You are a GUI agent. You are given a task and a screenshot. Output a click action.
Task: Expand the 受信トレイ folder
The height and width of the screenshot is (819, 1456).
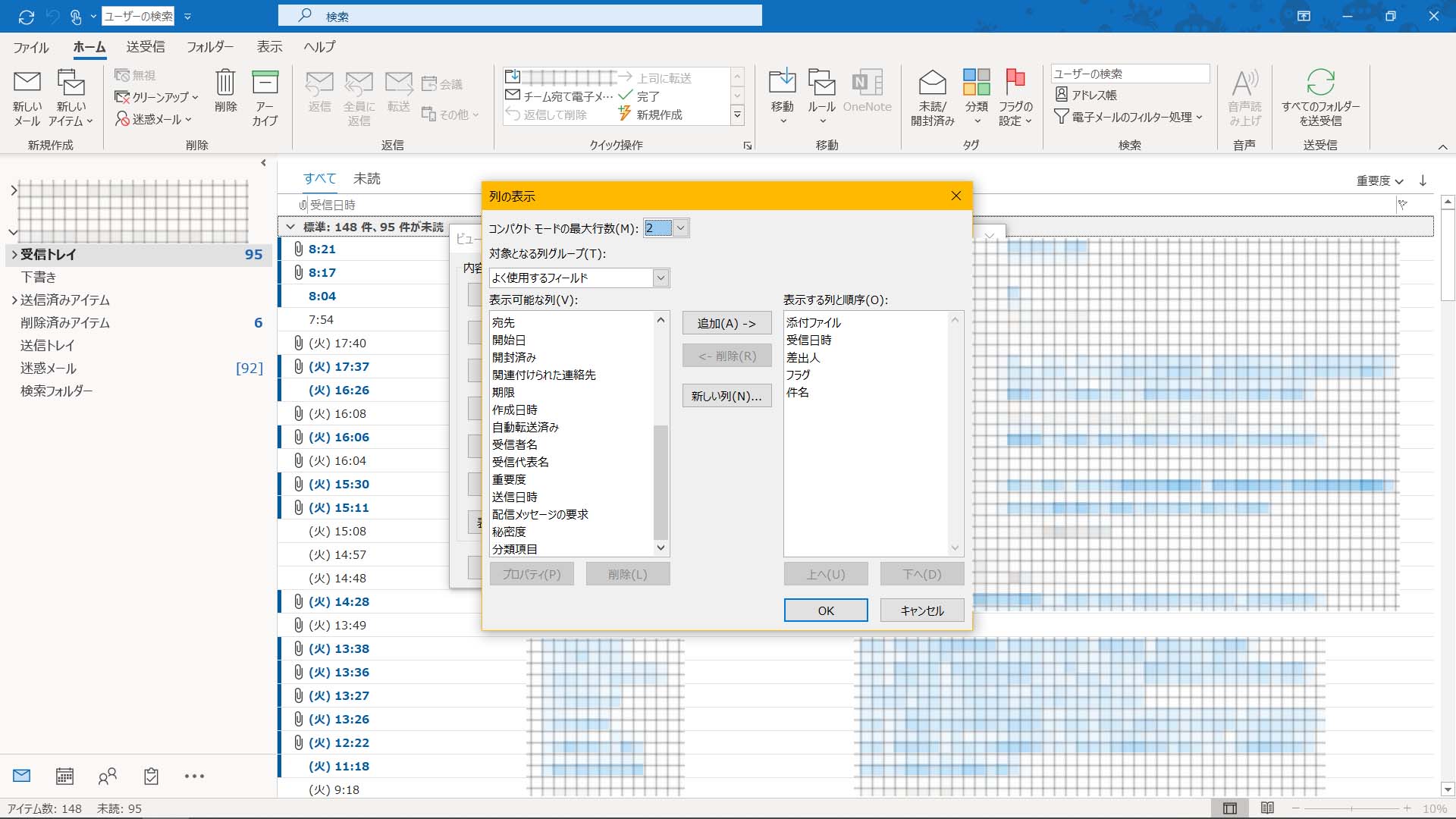[14, 255]
